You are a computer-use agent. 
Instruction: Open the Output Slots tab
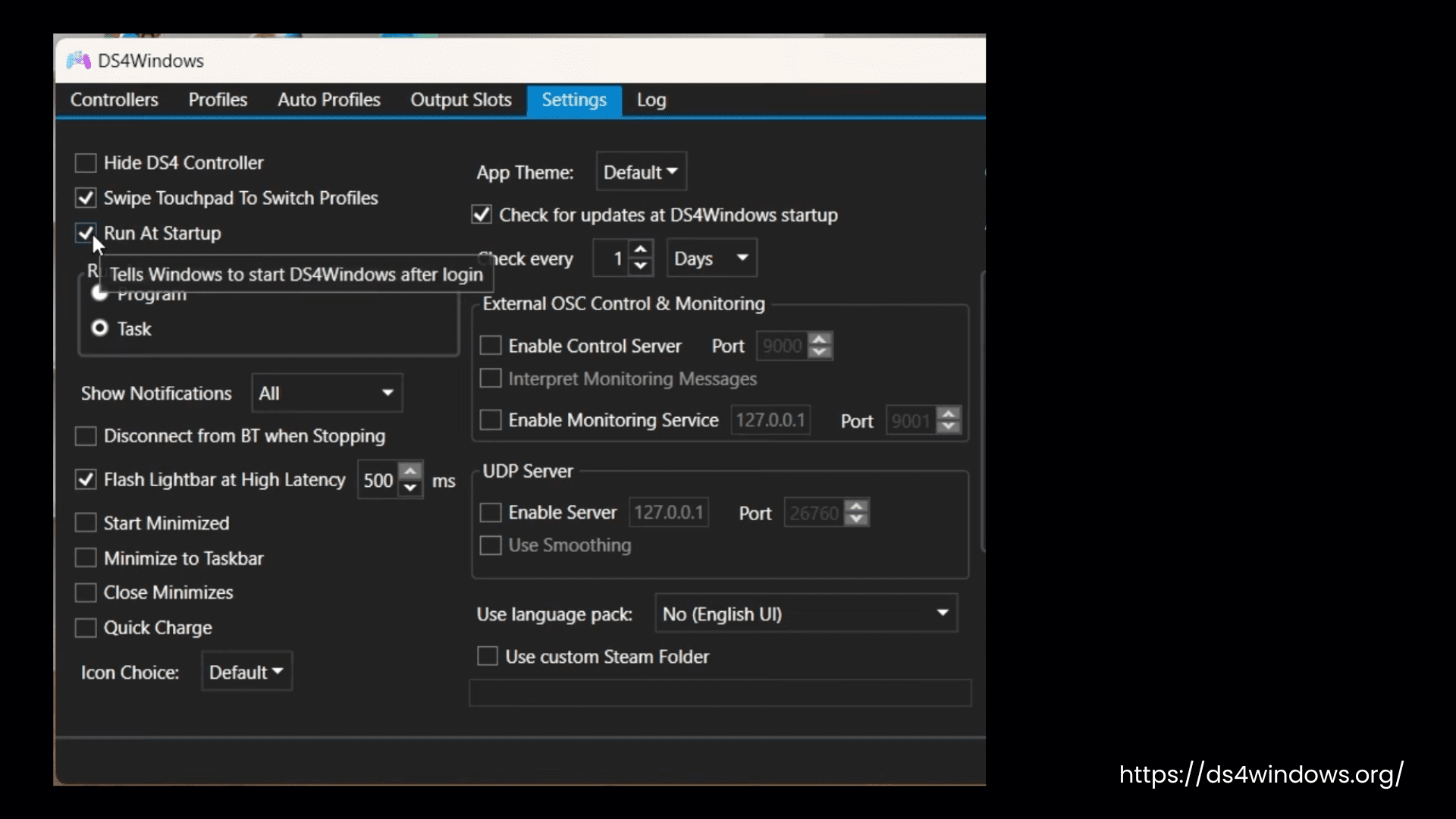pyautogui.click(x=461, y=100)
